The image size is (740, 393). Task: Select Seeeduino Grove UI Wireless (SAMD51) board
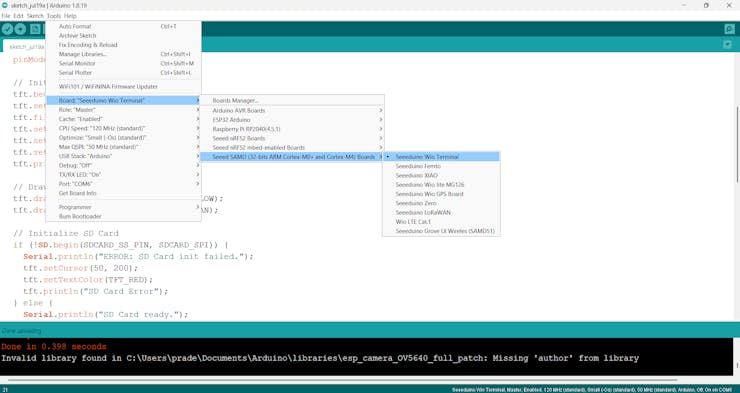(441, 231)
